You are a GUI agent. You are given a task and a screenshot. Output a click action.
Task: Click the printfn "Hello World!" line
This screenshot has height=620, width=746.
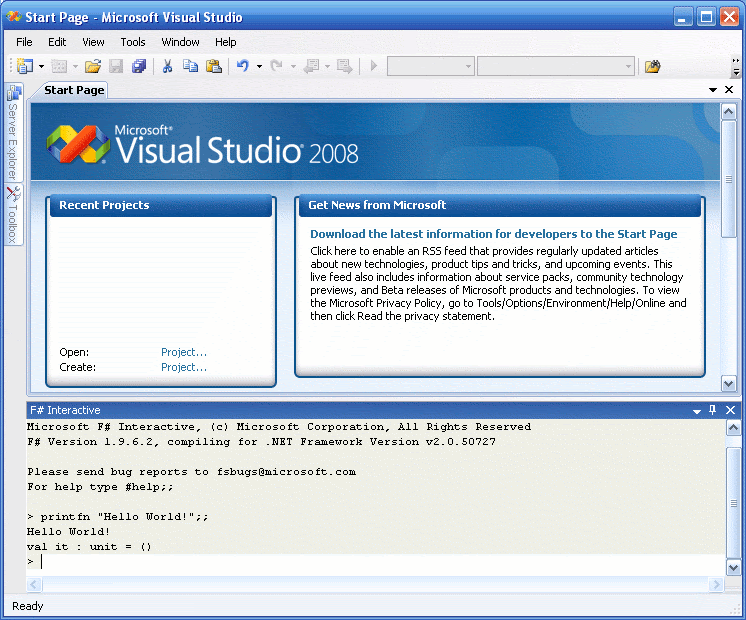point(118,517)
